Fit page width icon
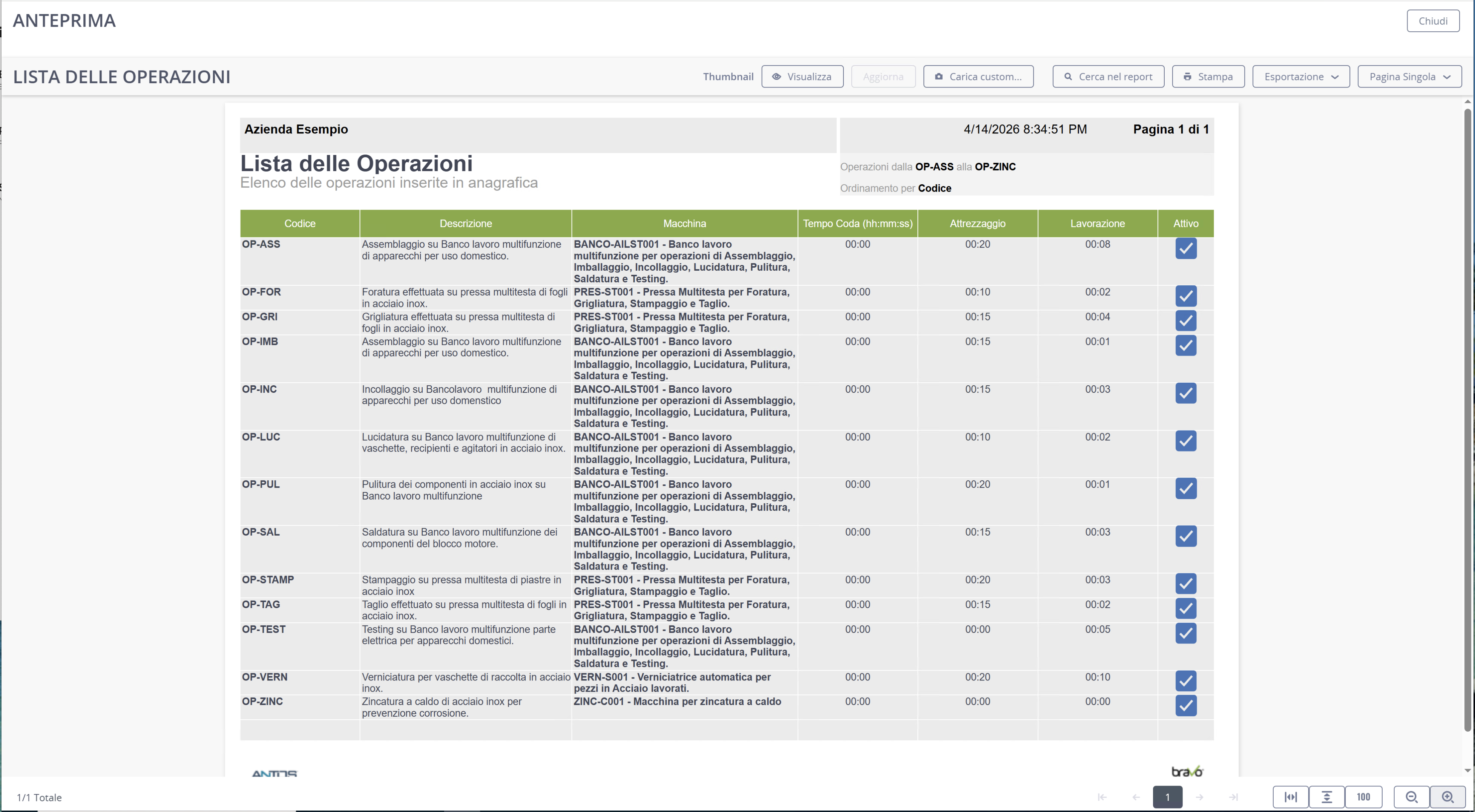This screenshot has width=1475, height=812. [1291, 797]
